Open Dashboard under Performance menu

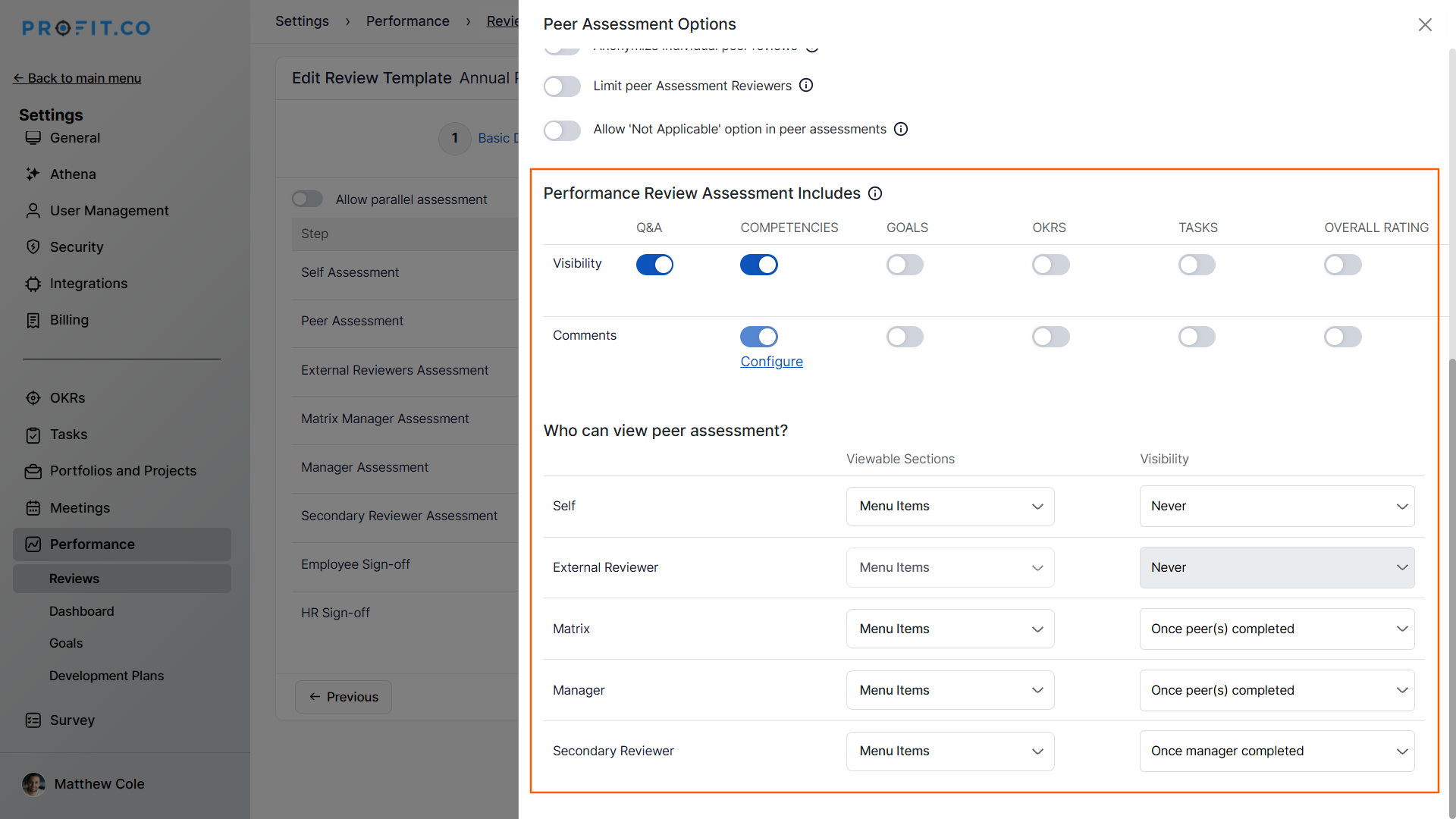point(81,611)
